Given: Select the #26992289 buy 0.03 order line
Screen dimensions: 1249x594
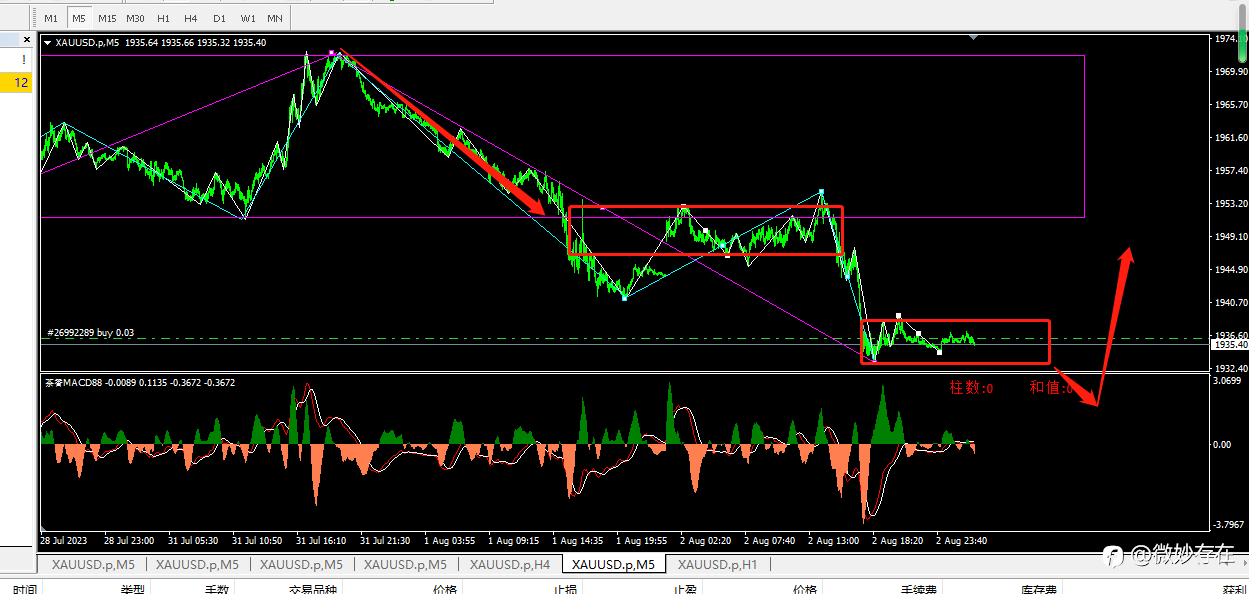Looking at the screenshot, I should tap(90, 332).
